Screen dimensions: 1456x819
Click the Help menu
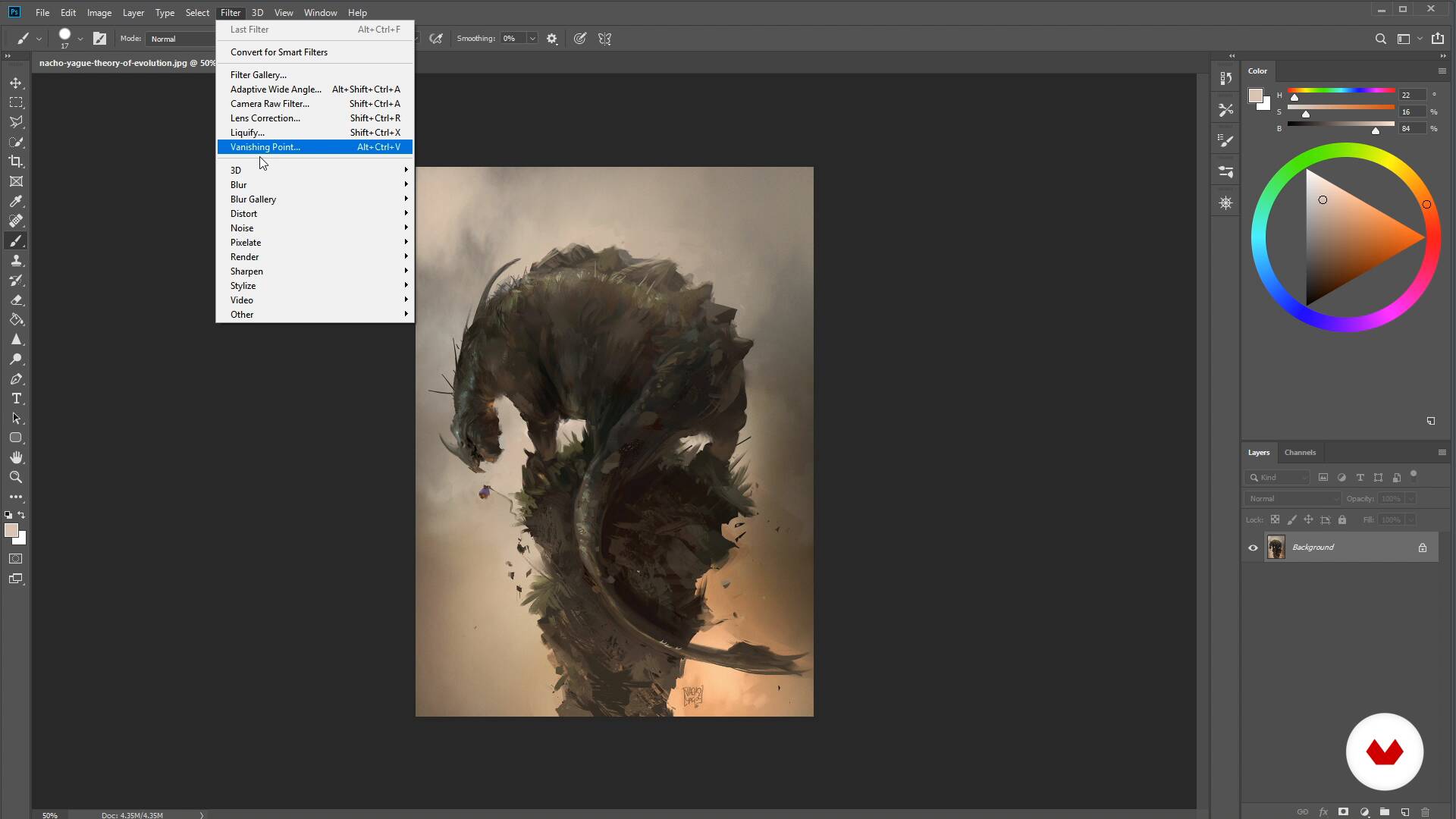(357, 13)
